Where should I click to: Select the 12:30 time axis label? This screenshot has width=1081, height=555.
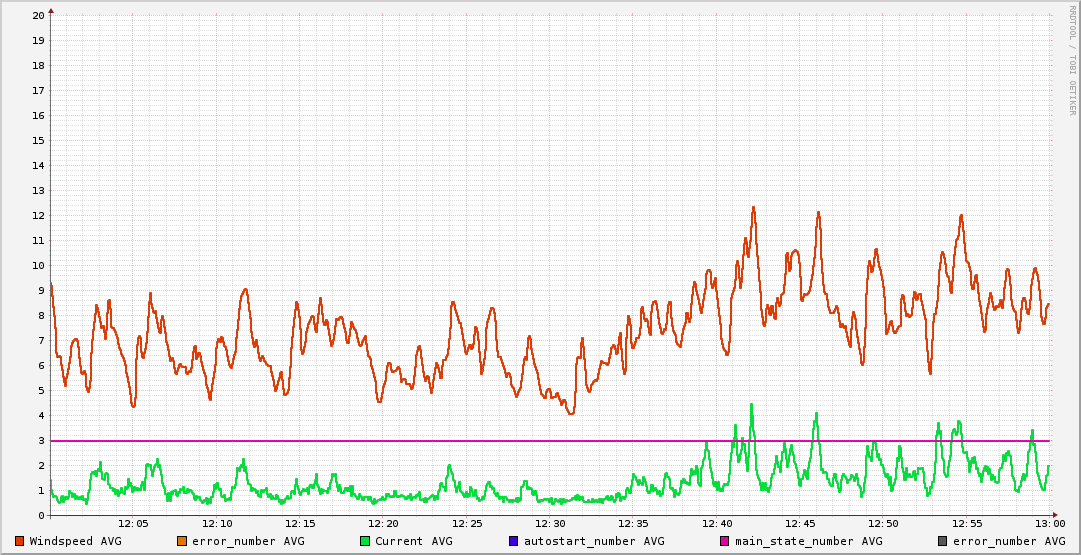pos(550,524)
